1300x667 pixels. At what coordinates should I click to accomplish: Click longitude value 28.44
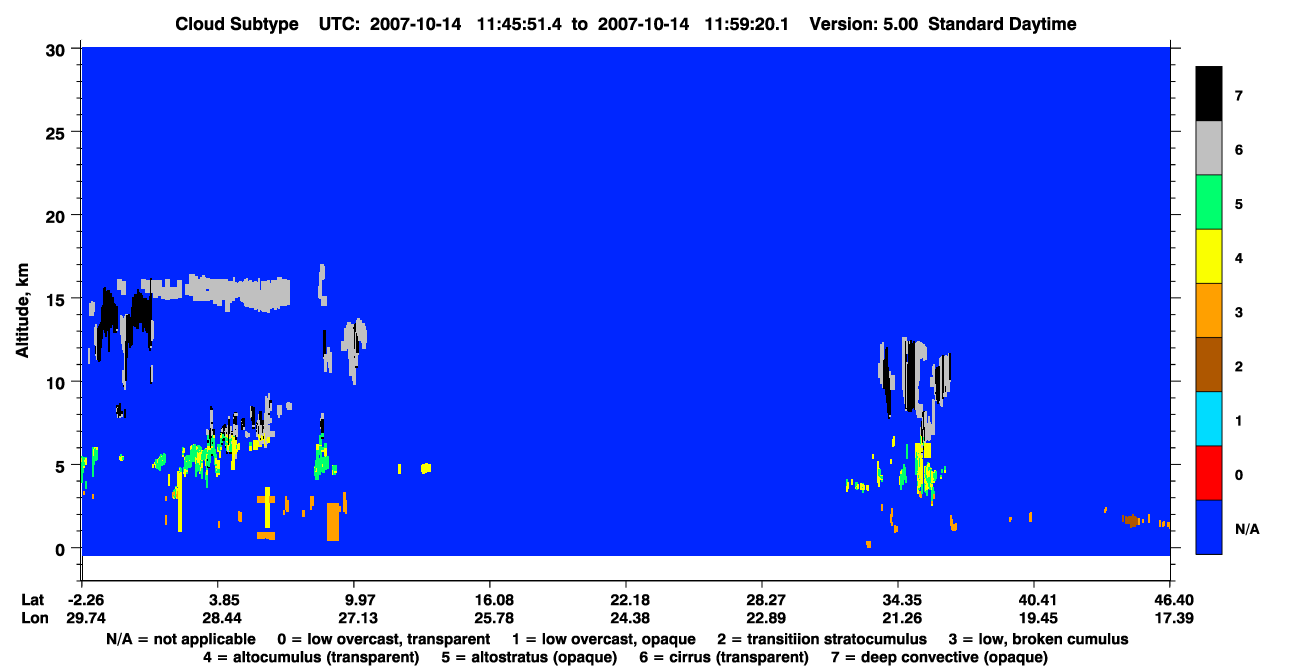[x=220, y=617]
